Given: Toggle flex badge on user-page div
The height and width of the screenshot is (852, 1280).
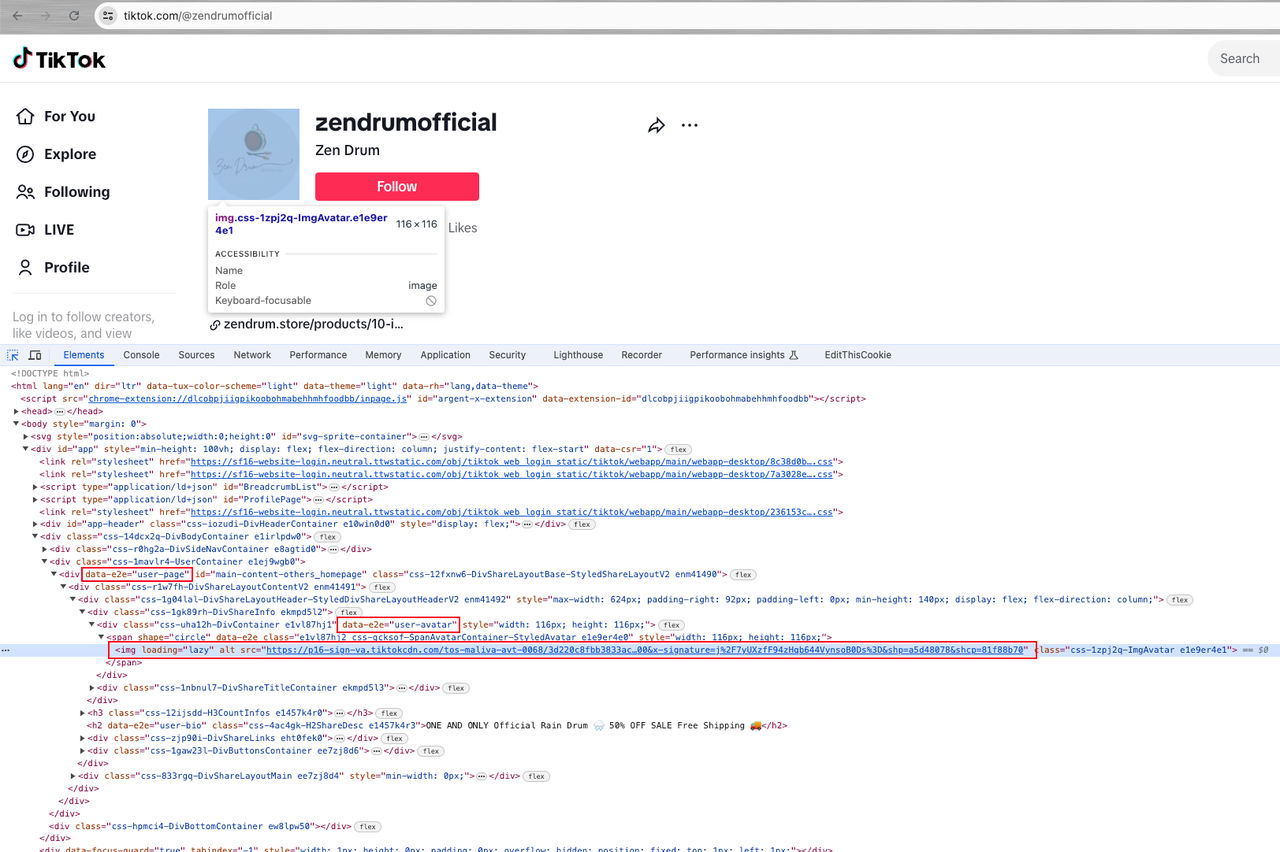Looking at the screenshot, I should tap(742, 575).
